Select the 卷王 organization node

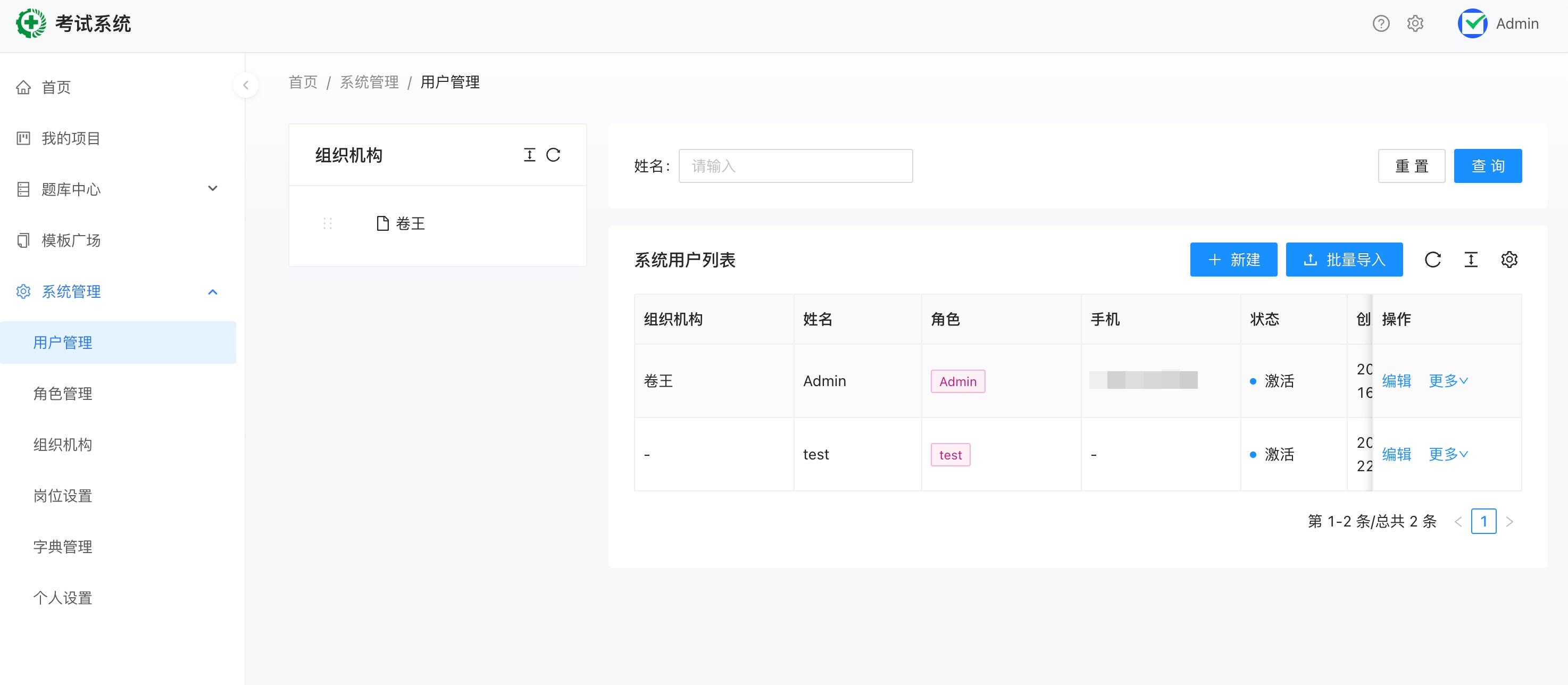[410, 223]
